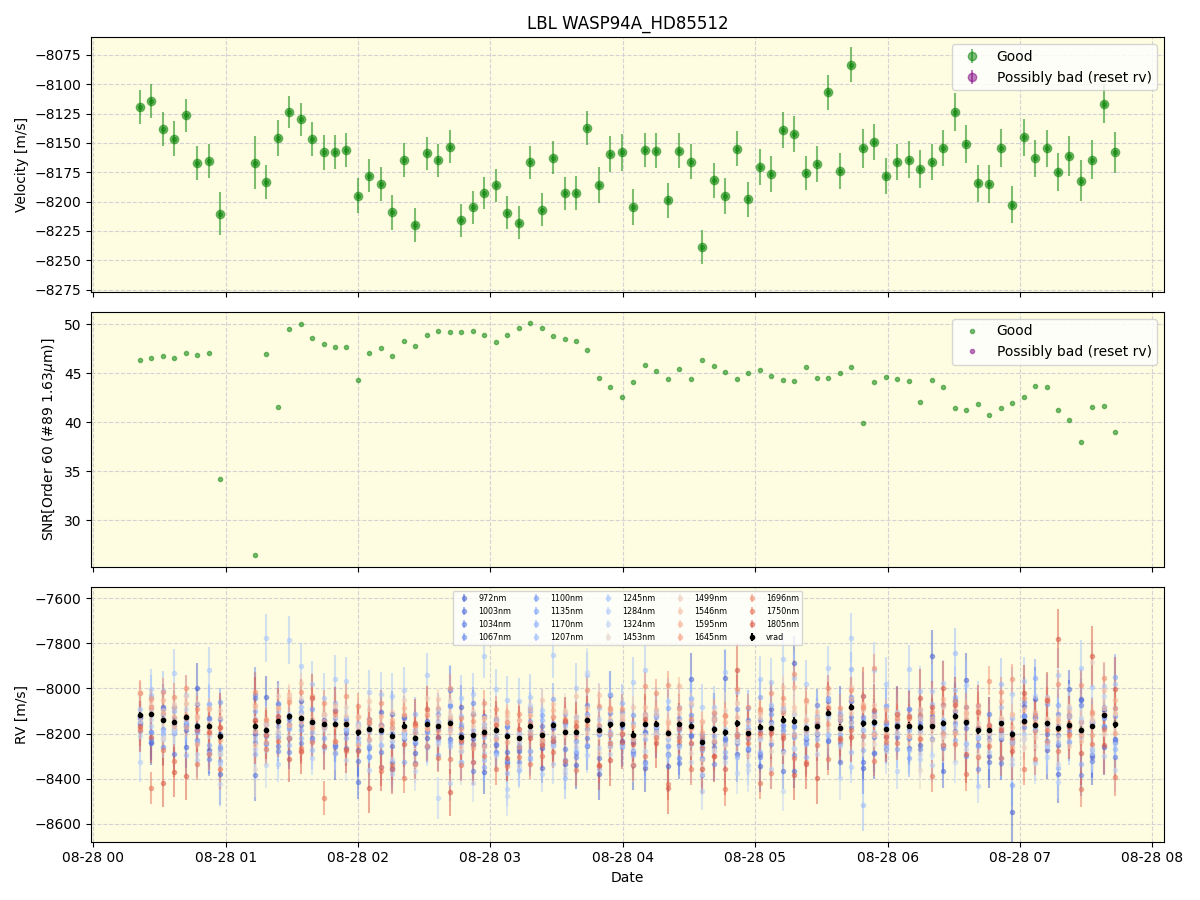
Task: Click the green Good marker in SNR legend
Action: tap(972, 331)
